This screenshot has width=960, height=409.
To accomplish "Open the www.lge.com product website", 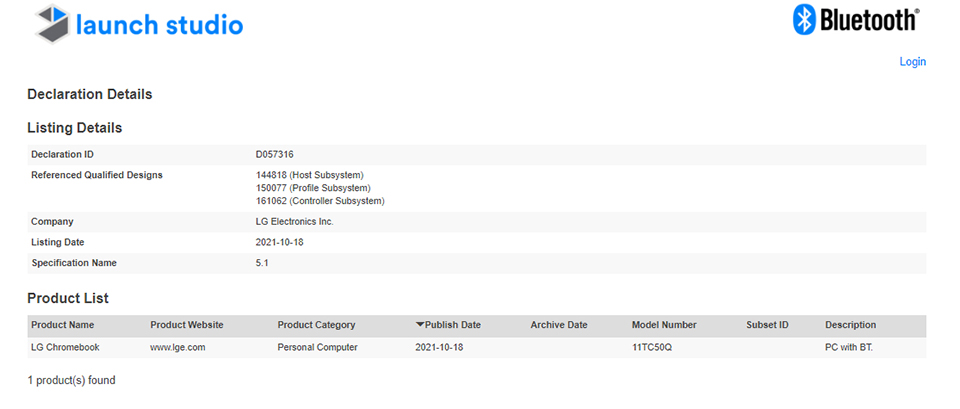I will pos(178,347).
